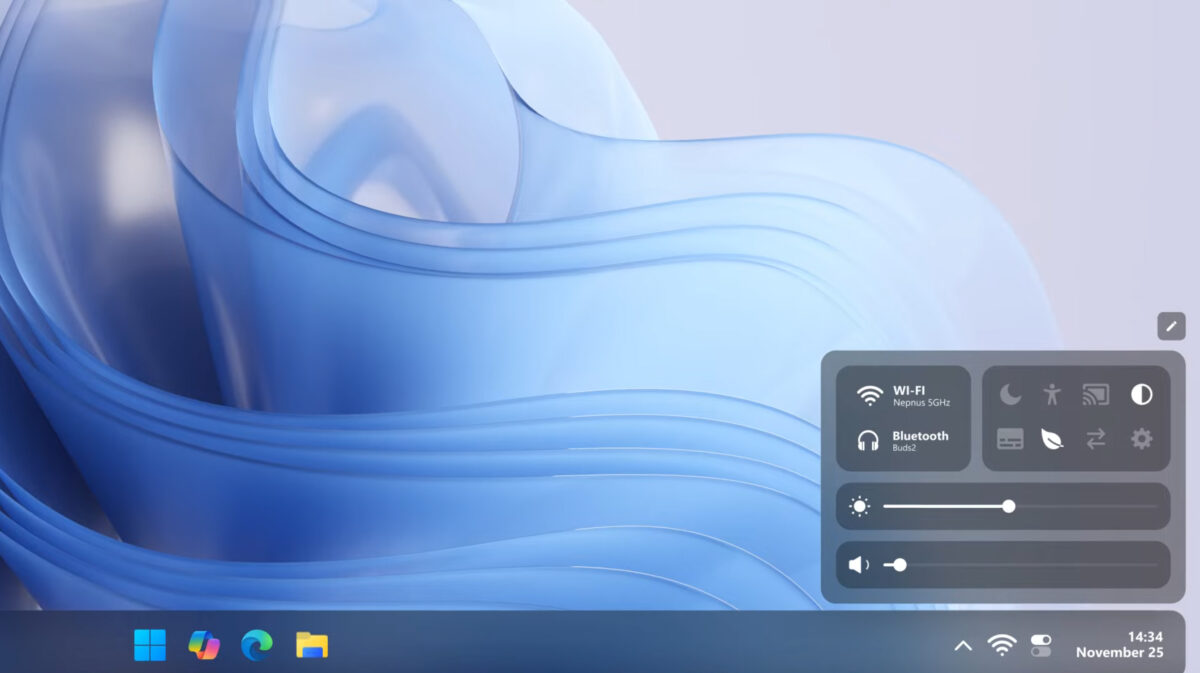Launch Copilot from the taskbar
Image resolution: width=1200 pixels, height=673 pixels.
click(204, 646)
